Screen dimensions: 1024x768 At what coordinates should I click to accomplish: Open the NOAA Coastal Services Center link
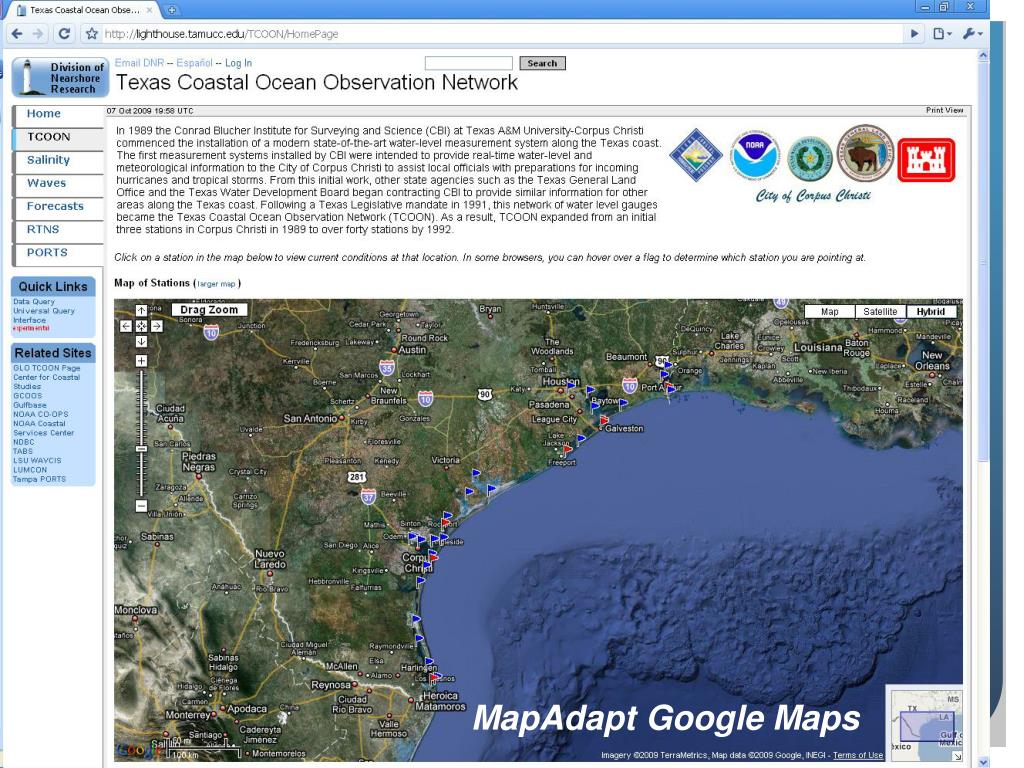pos(43,428)
